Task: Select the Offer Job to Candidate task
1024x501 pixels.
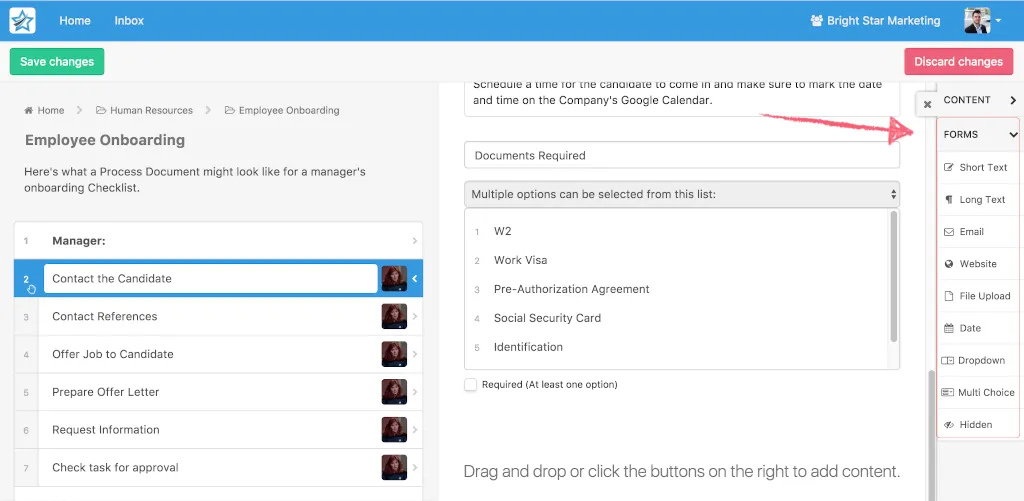Action: point(218,354)
